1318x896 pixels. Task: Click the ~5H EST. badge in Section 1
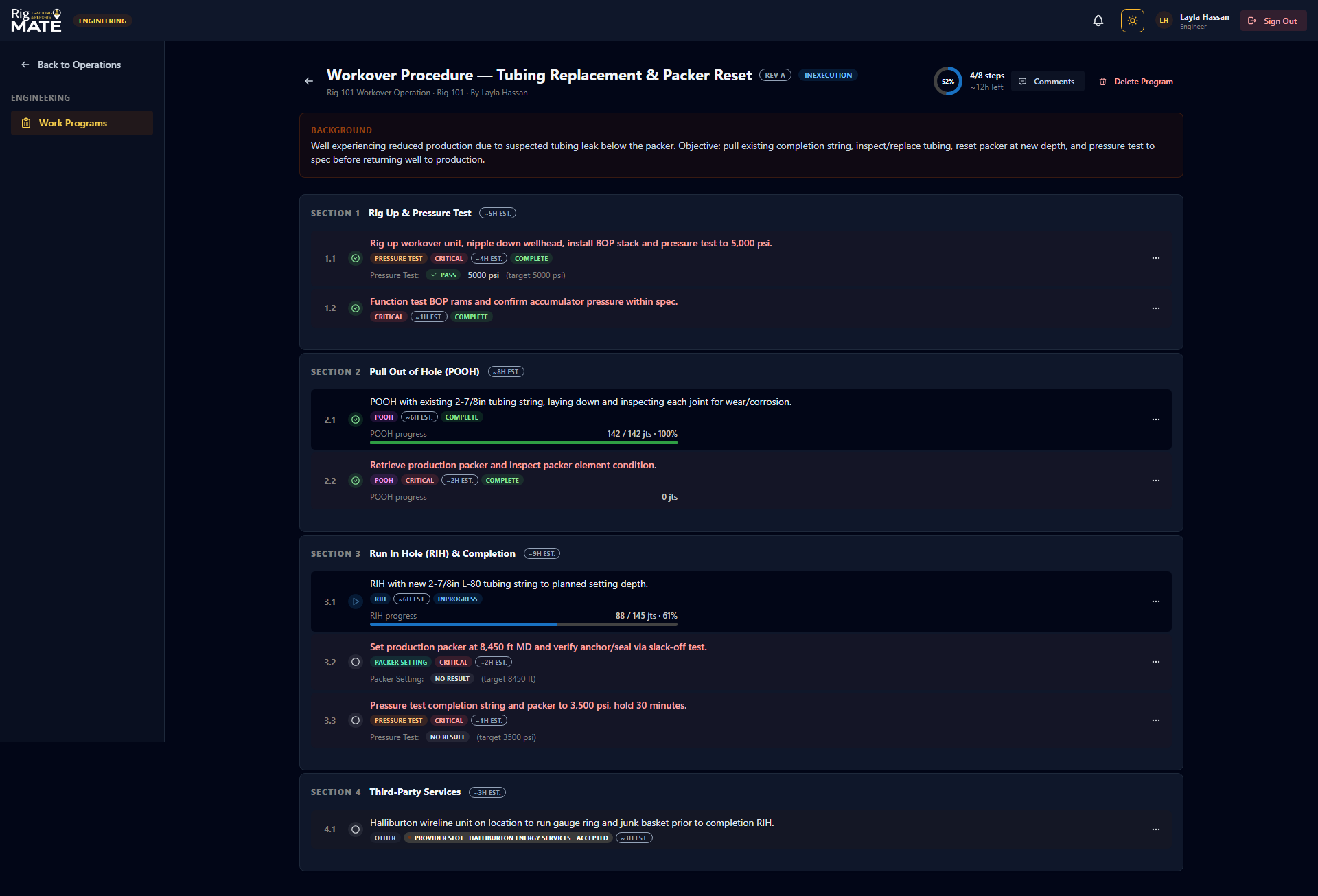(x=498, y=214)
